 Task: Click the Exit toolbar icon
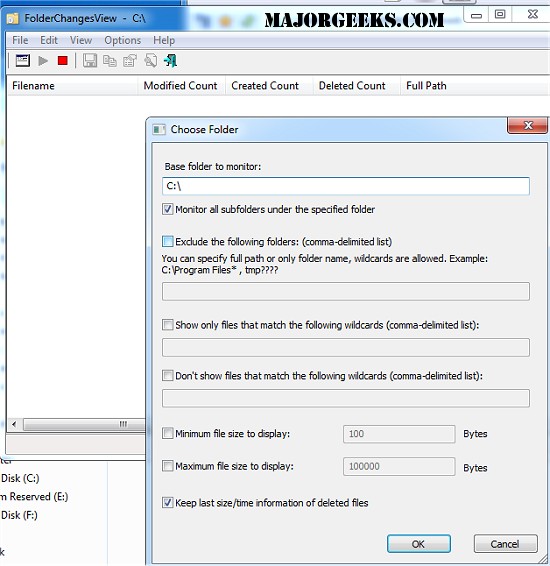click(170, 61)
